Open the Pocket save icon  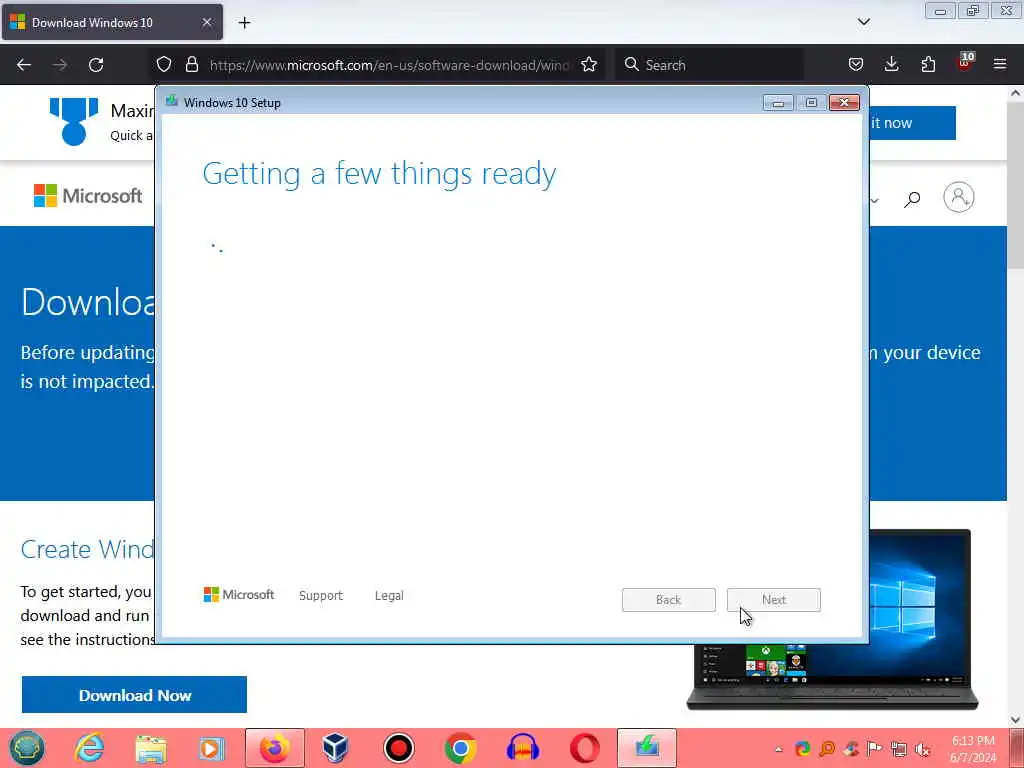tap(856, 64)
